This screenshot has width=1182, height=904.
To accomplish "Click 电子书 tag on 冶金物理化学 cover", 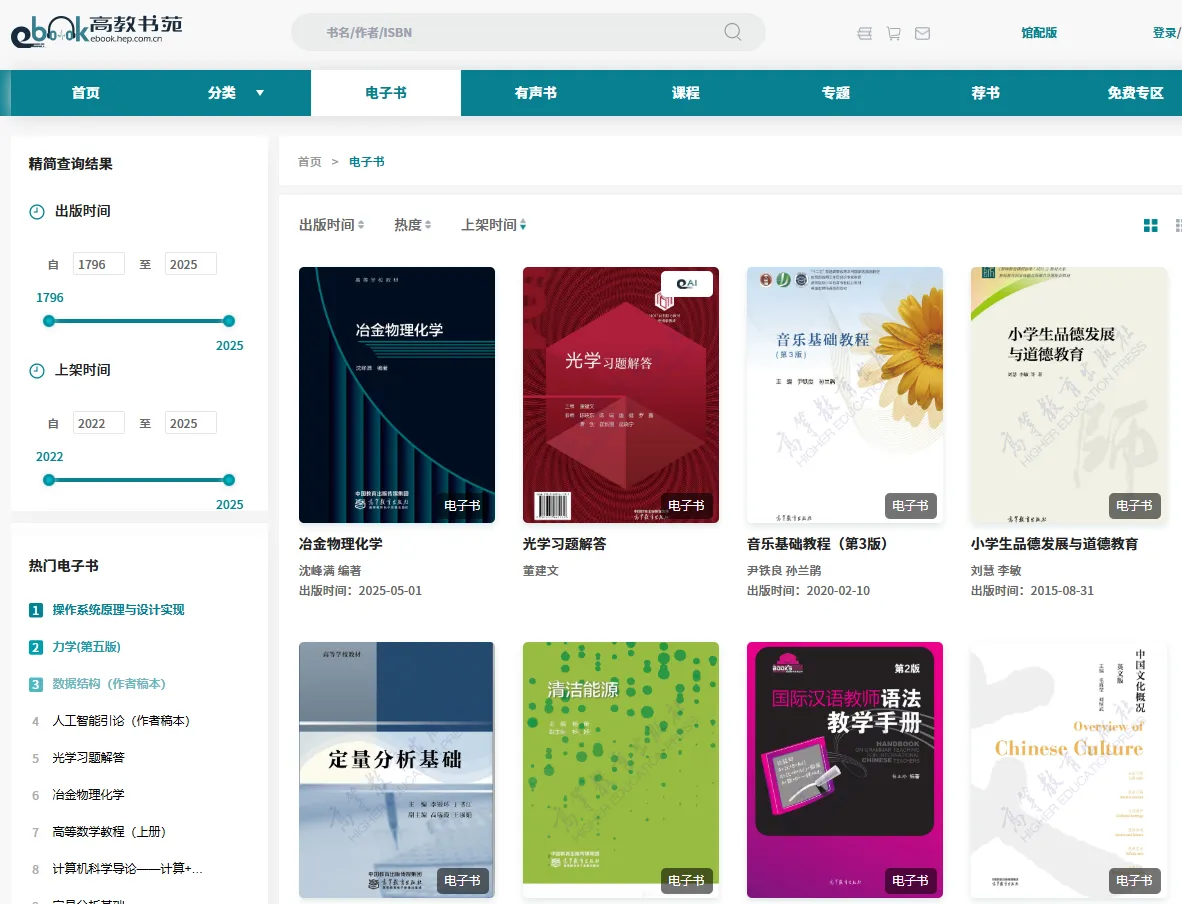I will [x=462, y=505].
